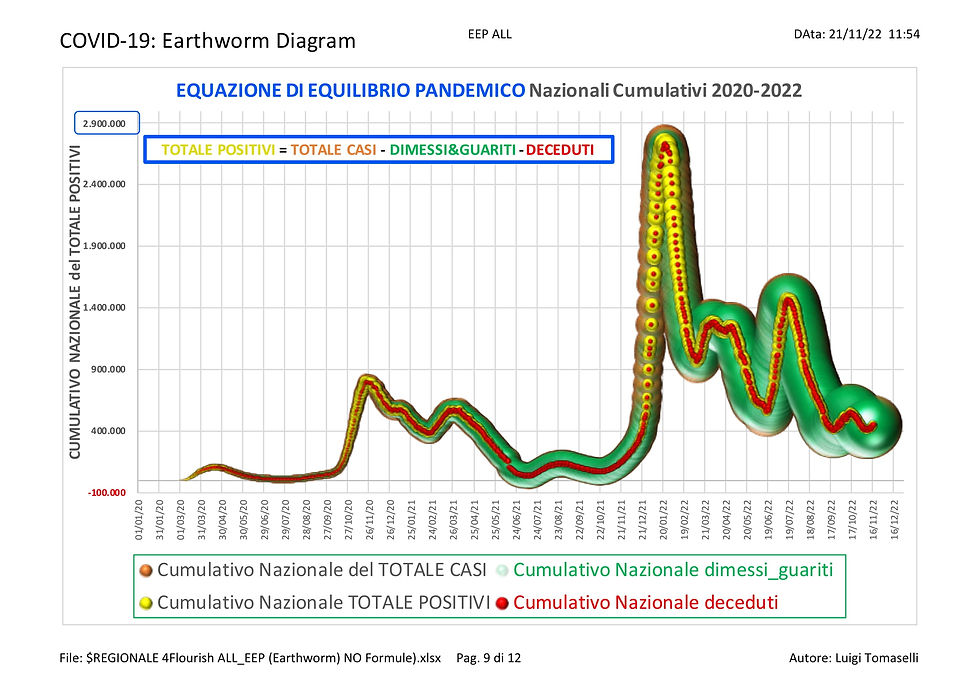This screenshot has width=980, height=693.
Task: Click the file name footer text
Action: click(250, 658)
